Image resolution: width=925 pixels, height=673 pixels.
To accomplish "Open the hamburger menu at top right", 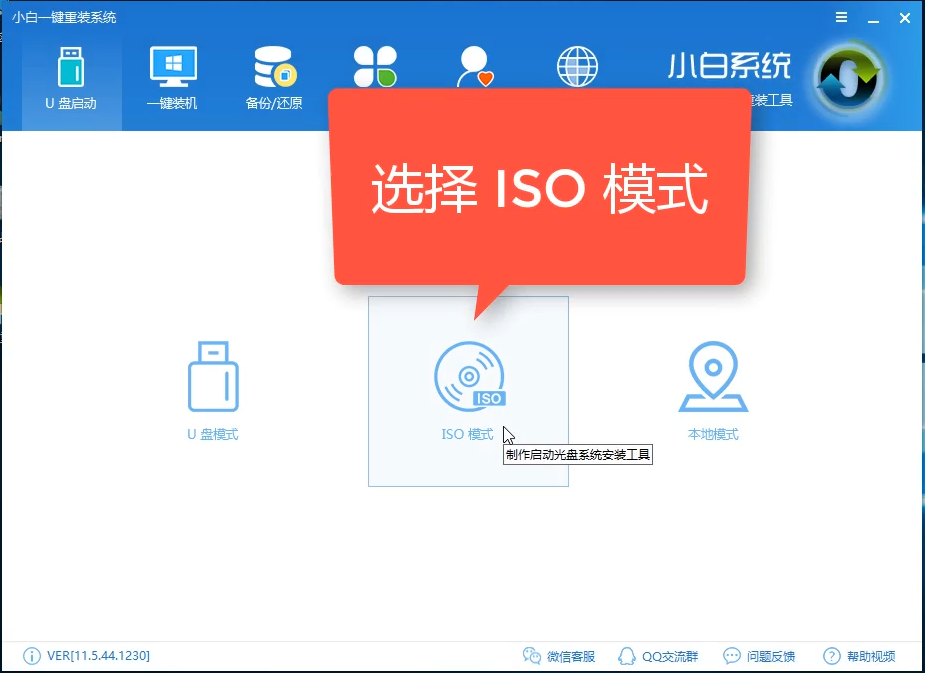I will coord(841,17).
